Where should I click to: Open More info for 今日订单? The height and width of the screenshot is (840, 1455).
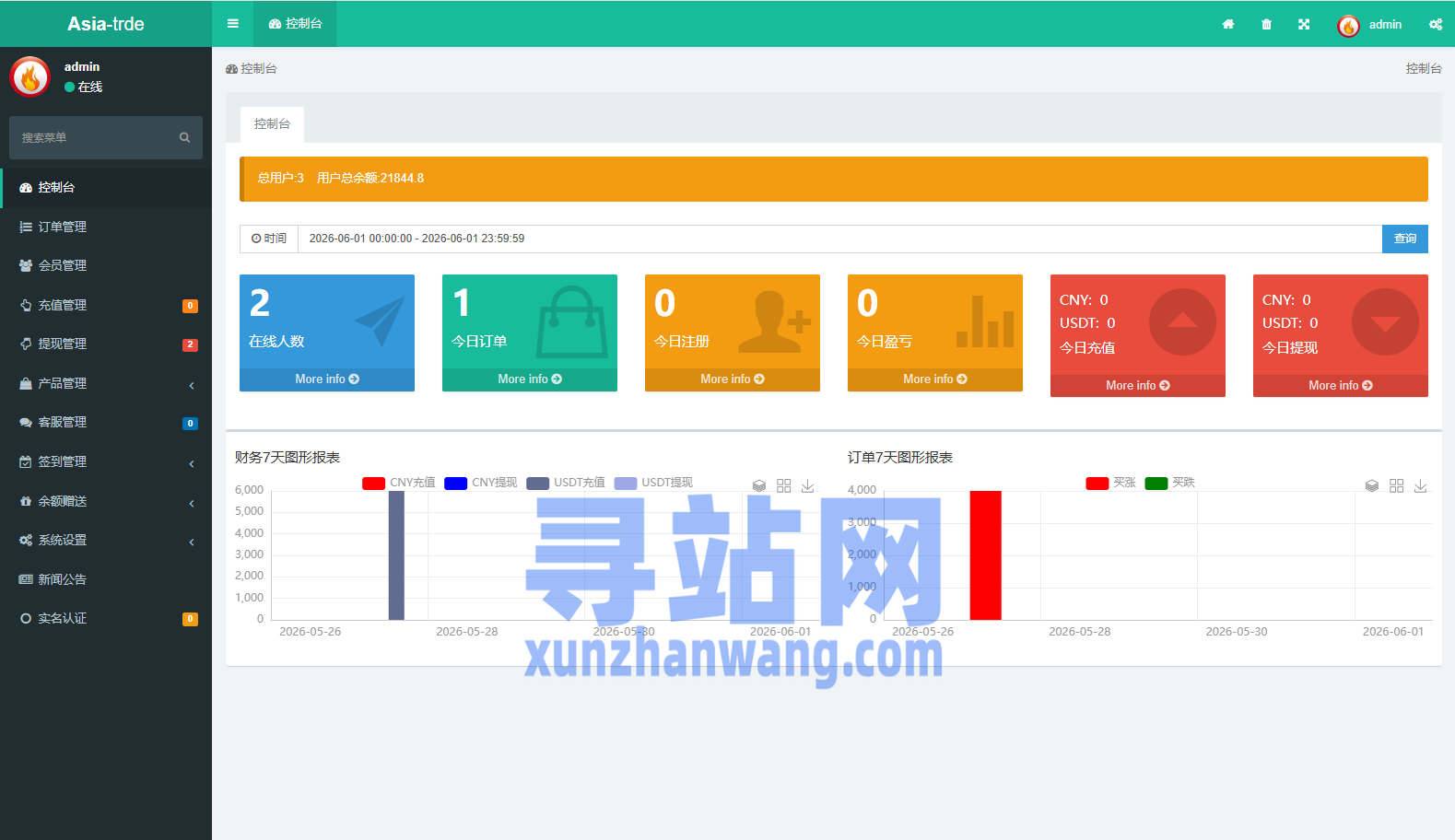coord(530,379)
